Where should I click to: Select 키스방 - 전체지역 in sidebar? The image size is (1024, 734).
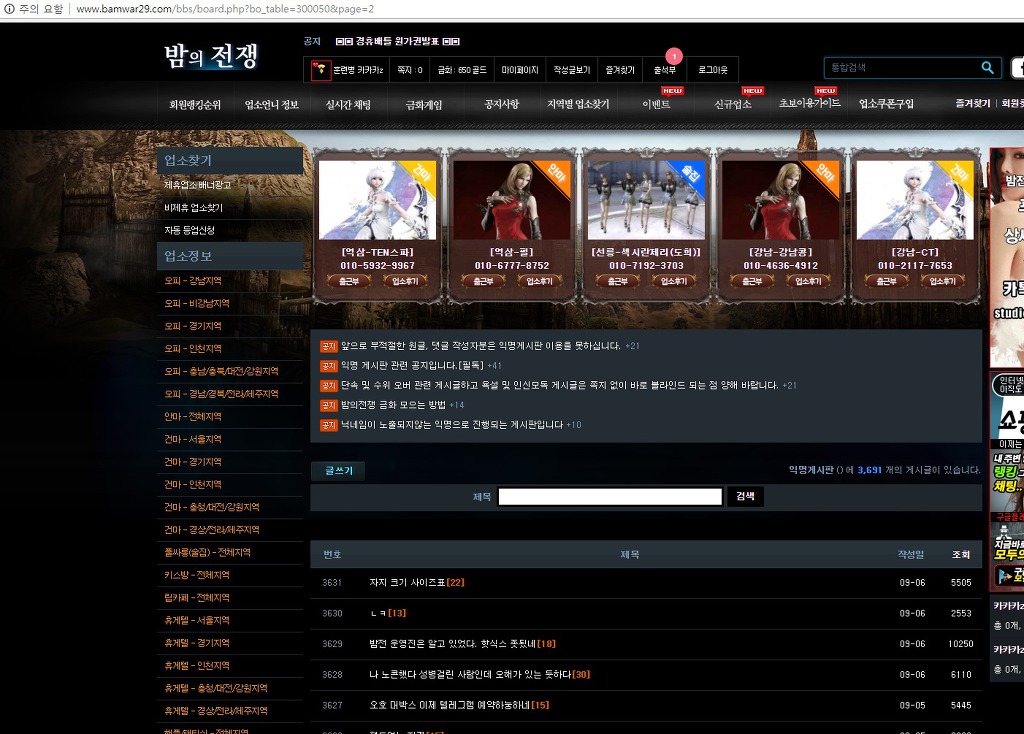coord(197,575)
